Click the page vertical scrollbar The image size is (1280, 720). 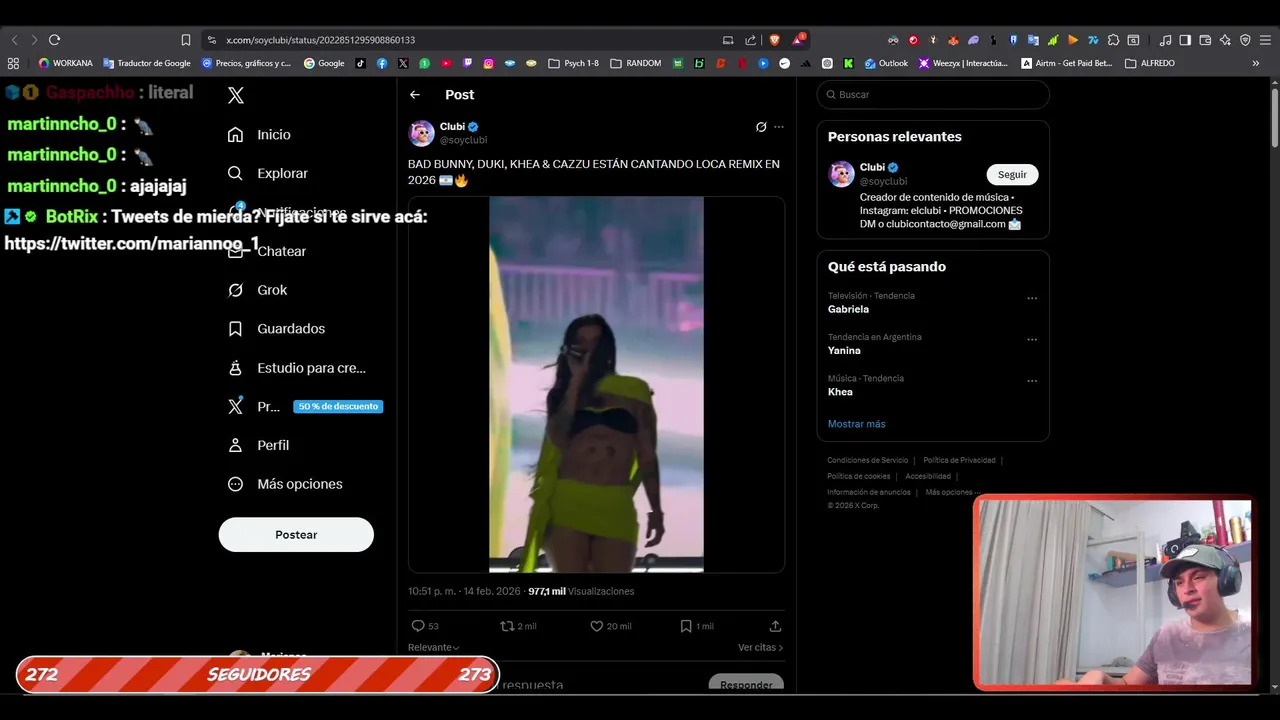click(x=1275, y=120)
